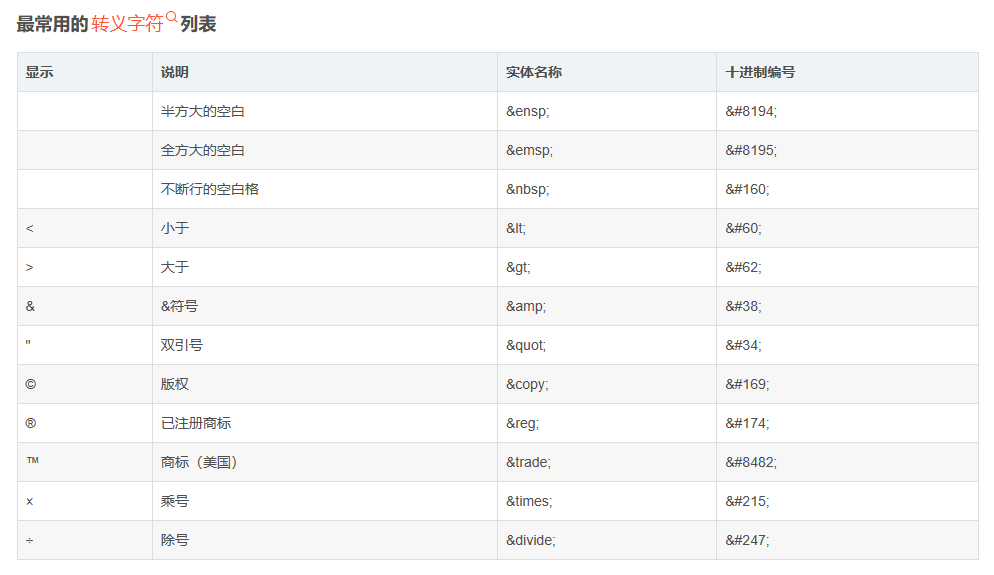Click the &#8195; decimal code cell
The image size is (994, 575).
click(x=751, y=150)
